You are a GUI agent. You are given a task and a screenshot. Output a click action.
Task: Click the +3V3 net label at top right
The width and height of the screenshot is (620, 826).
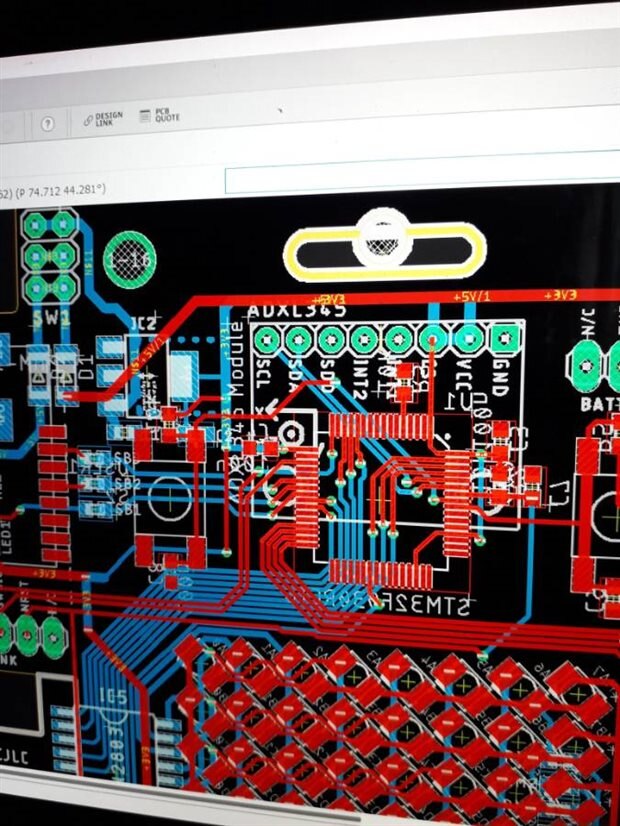(560, 295)
